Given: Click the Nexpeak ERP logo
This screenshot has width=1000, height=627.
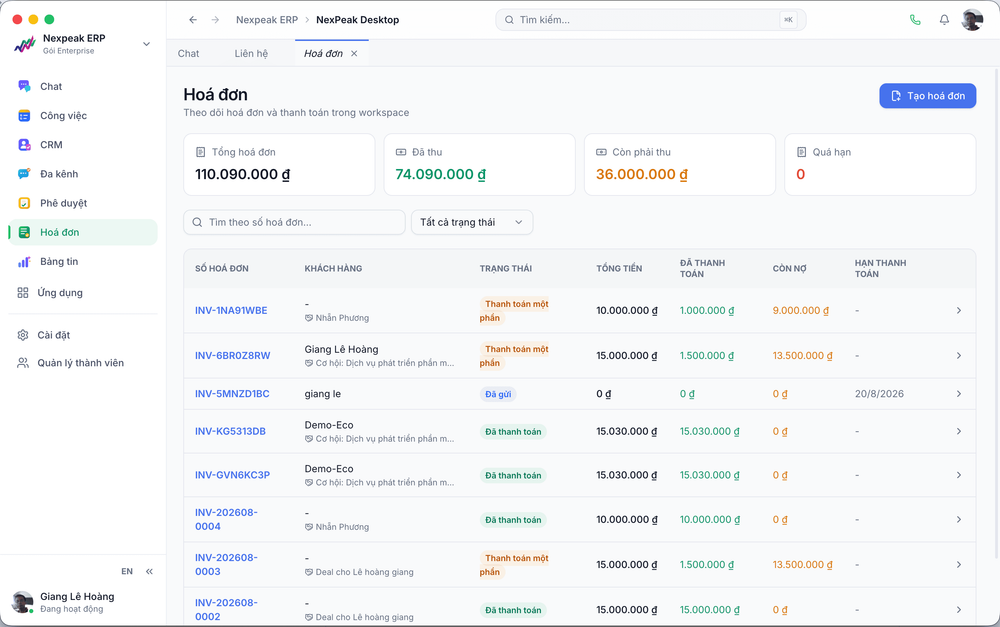Looking at the screenshot, I should coord(25,44).
